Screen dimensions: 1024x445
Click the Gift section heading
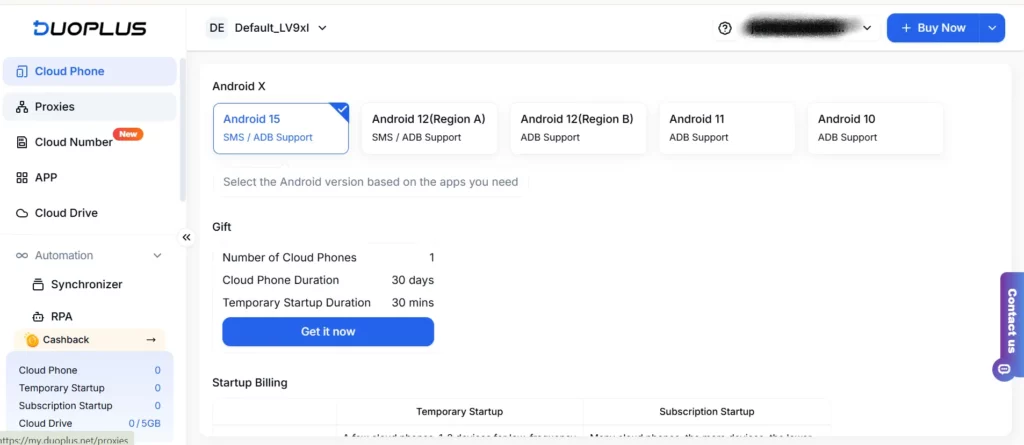(x=222, y=227)
